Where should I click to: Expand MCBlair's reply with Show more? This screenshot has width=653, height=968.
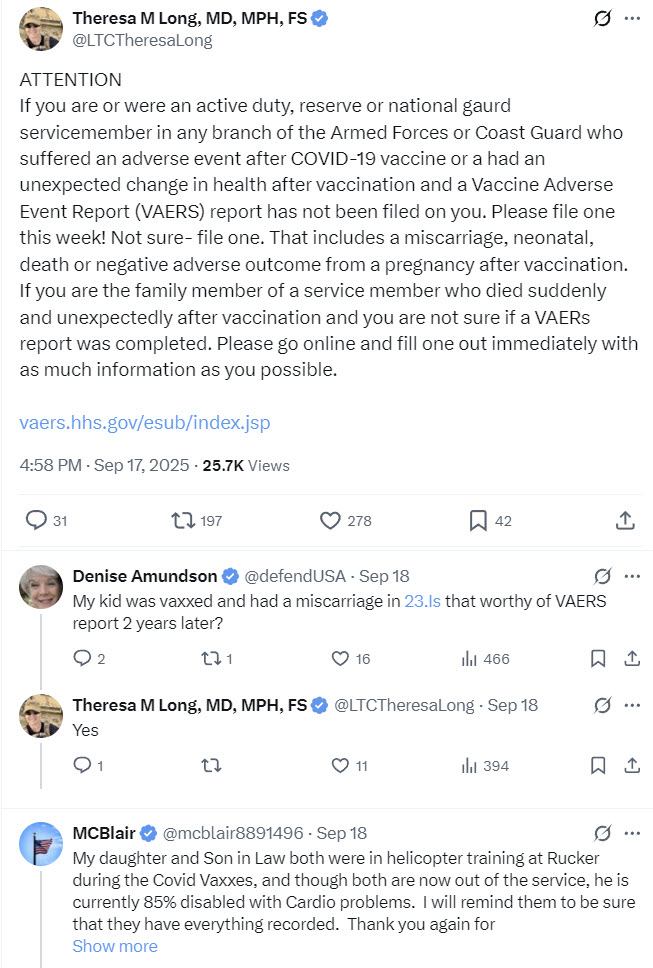(x=115, y=946)
